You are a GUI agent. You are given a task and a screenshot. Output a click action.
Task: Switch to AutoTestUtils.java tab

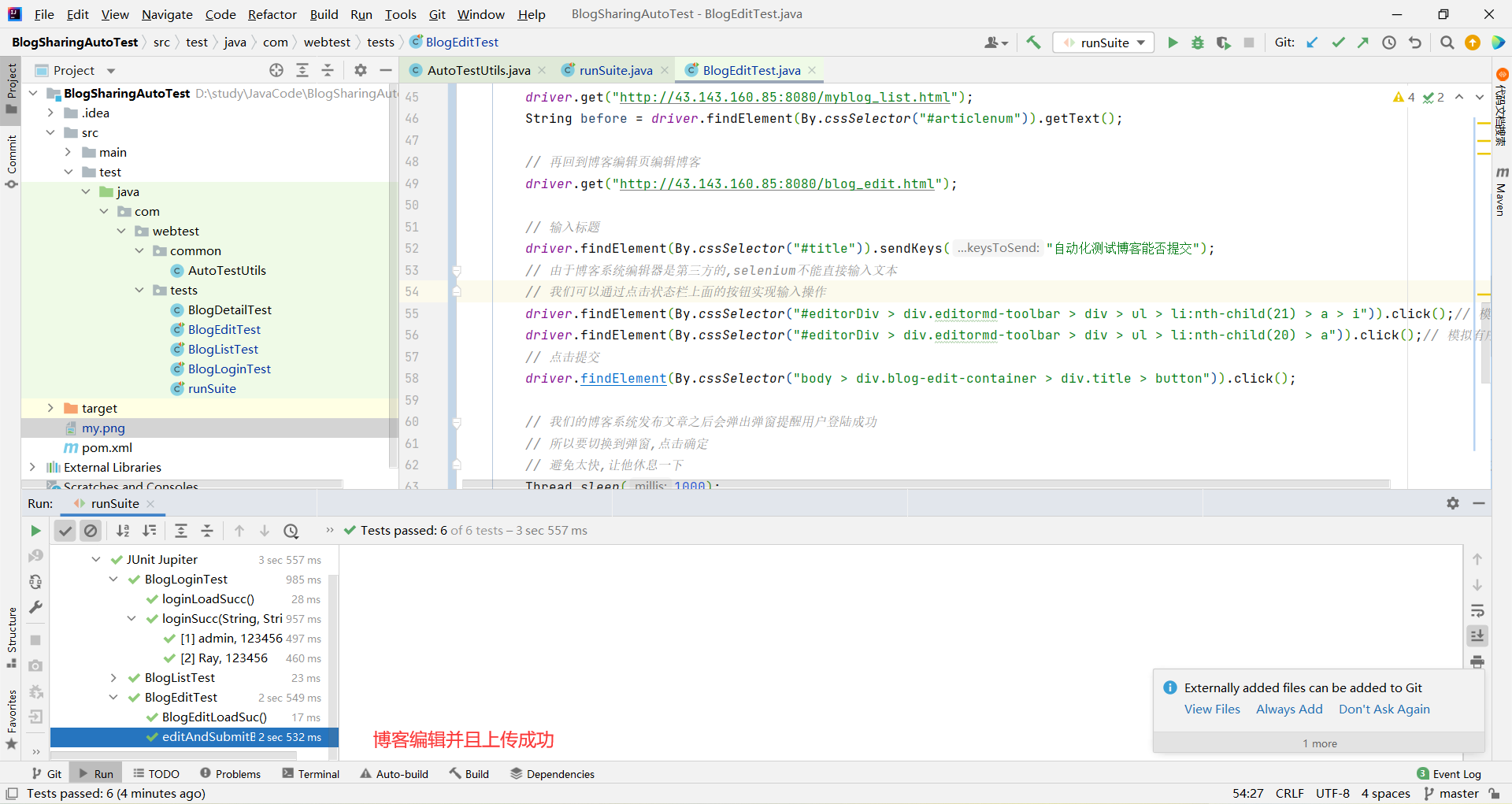[x=478, y=70]
